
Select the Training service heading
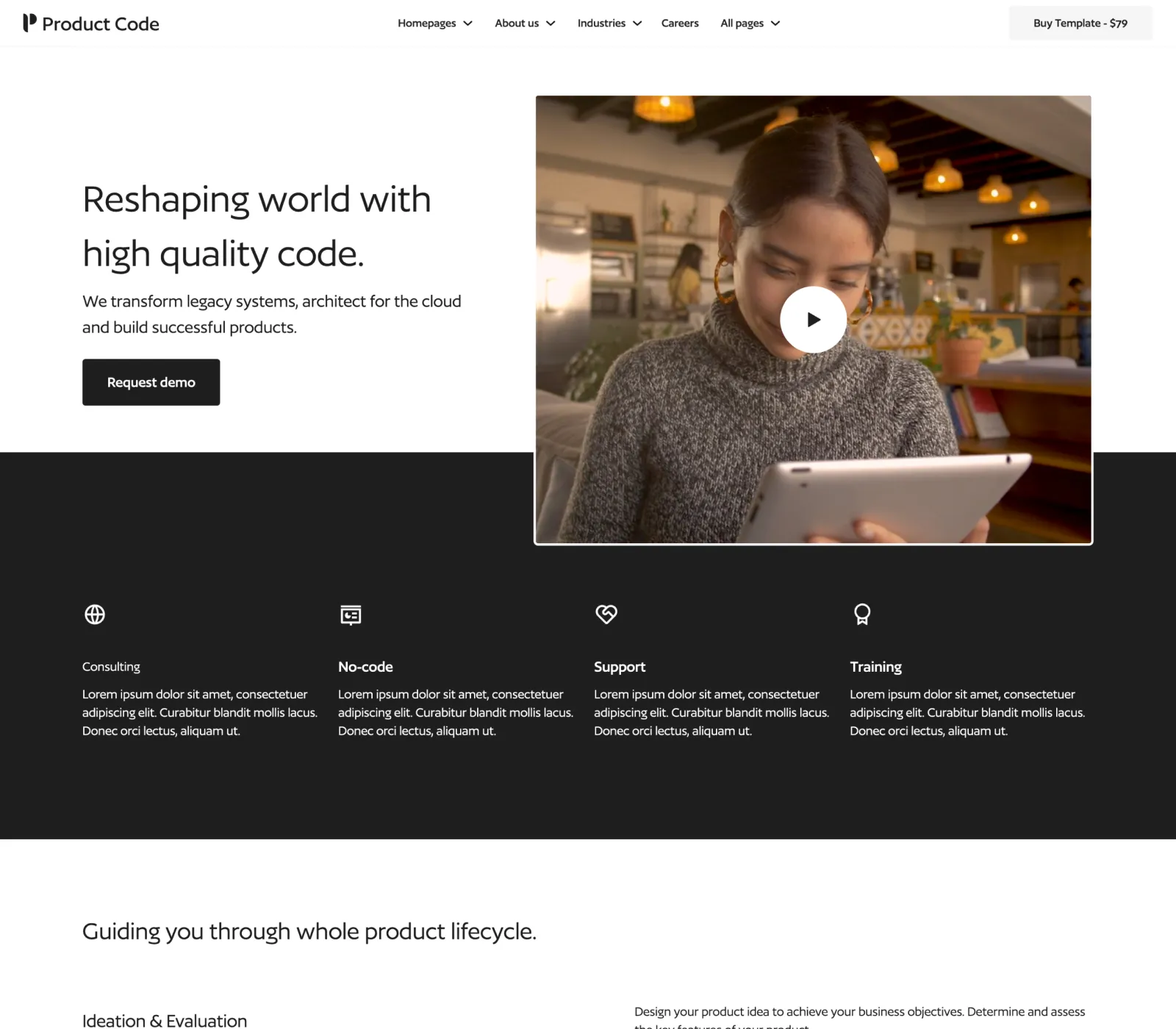click(875, 667)
